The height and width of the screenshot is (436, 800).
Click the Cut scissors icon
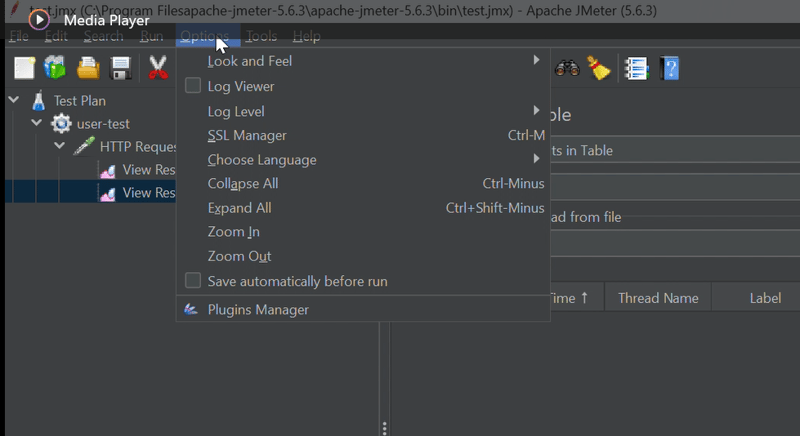tap(158, 68)
